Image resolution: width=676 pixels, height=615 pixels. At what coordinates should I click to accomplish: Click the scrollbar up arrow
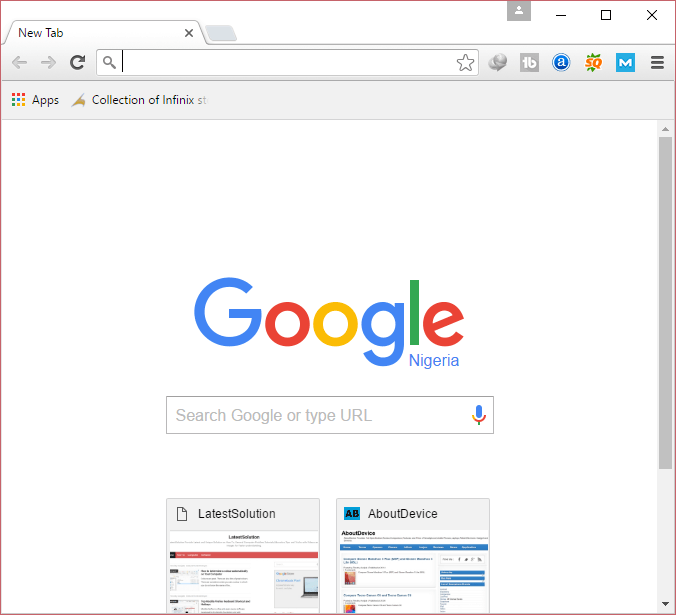click(665, 129)
